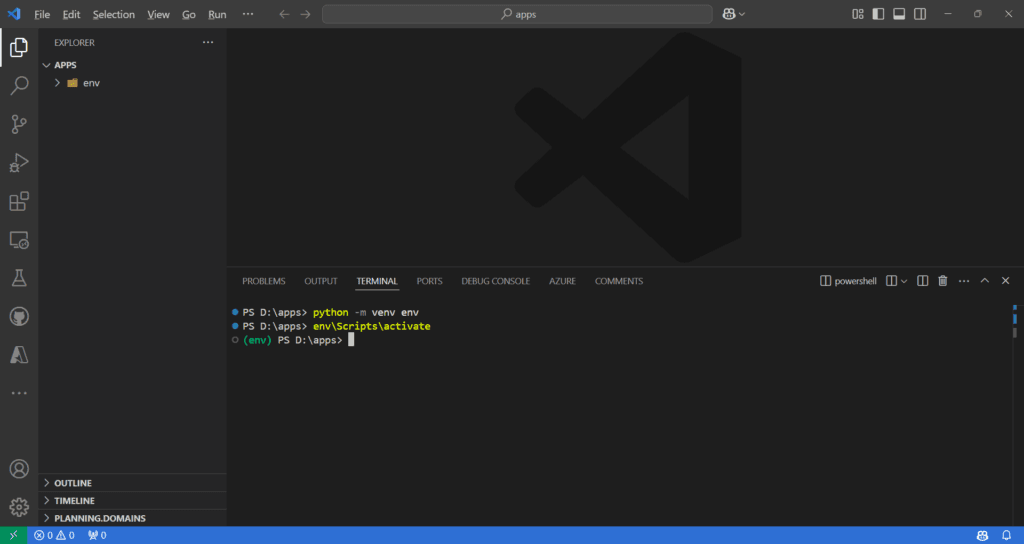Expand the TIMELINE section
Viewport: 1024px width, 544px height.
point(133,501)
